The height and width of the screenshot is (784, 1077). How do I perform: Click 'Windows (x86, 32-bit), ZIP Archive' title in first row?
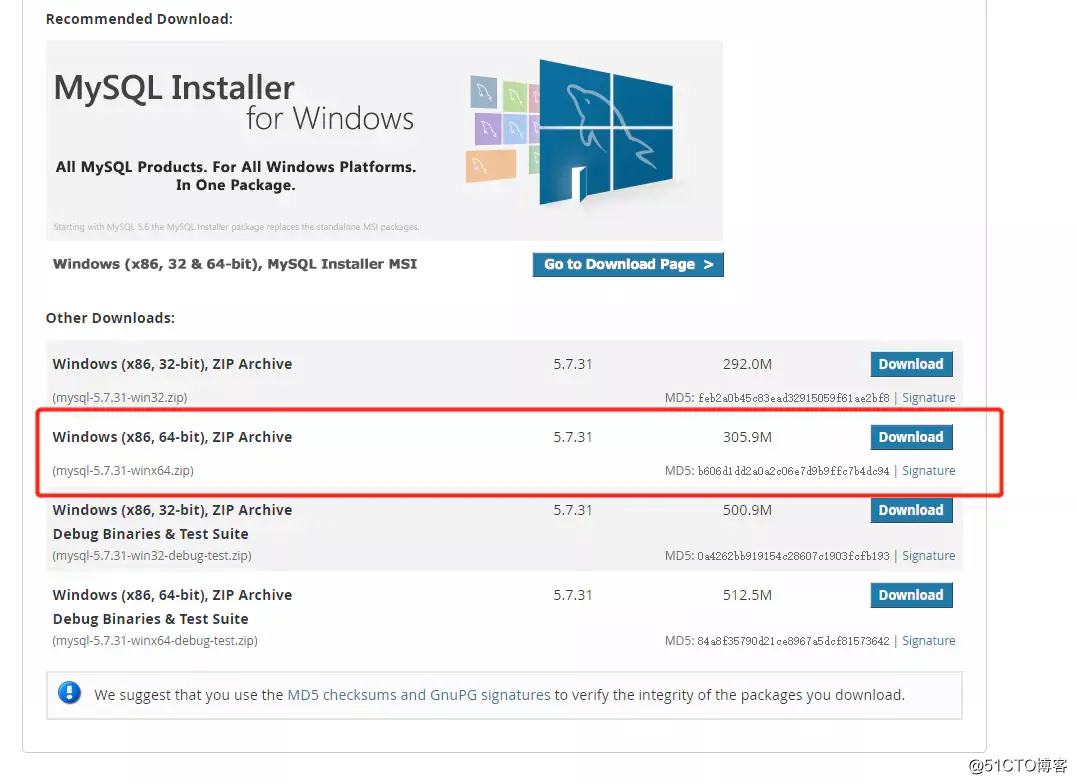point(172,364)
